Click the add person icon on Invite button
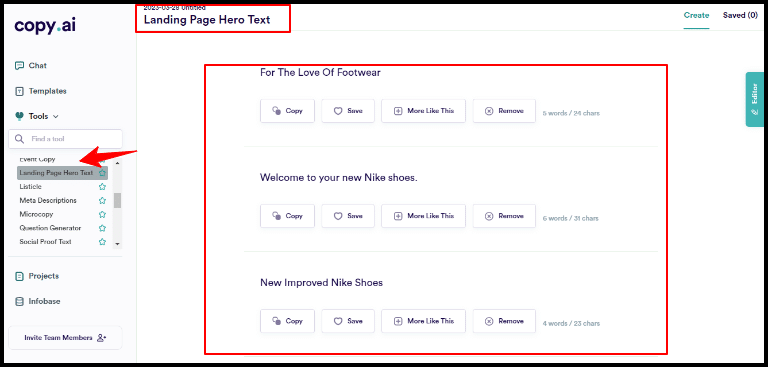 tap(101, 338)
